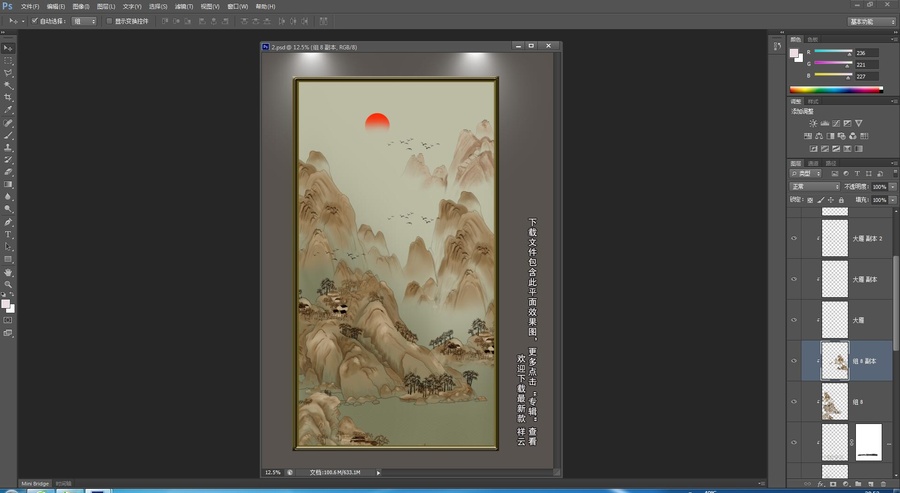900x493 pixels.
Task: Switch to the 通道 tab
Action: tap(813, 164)
